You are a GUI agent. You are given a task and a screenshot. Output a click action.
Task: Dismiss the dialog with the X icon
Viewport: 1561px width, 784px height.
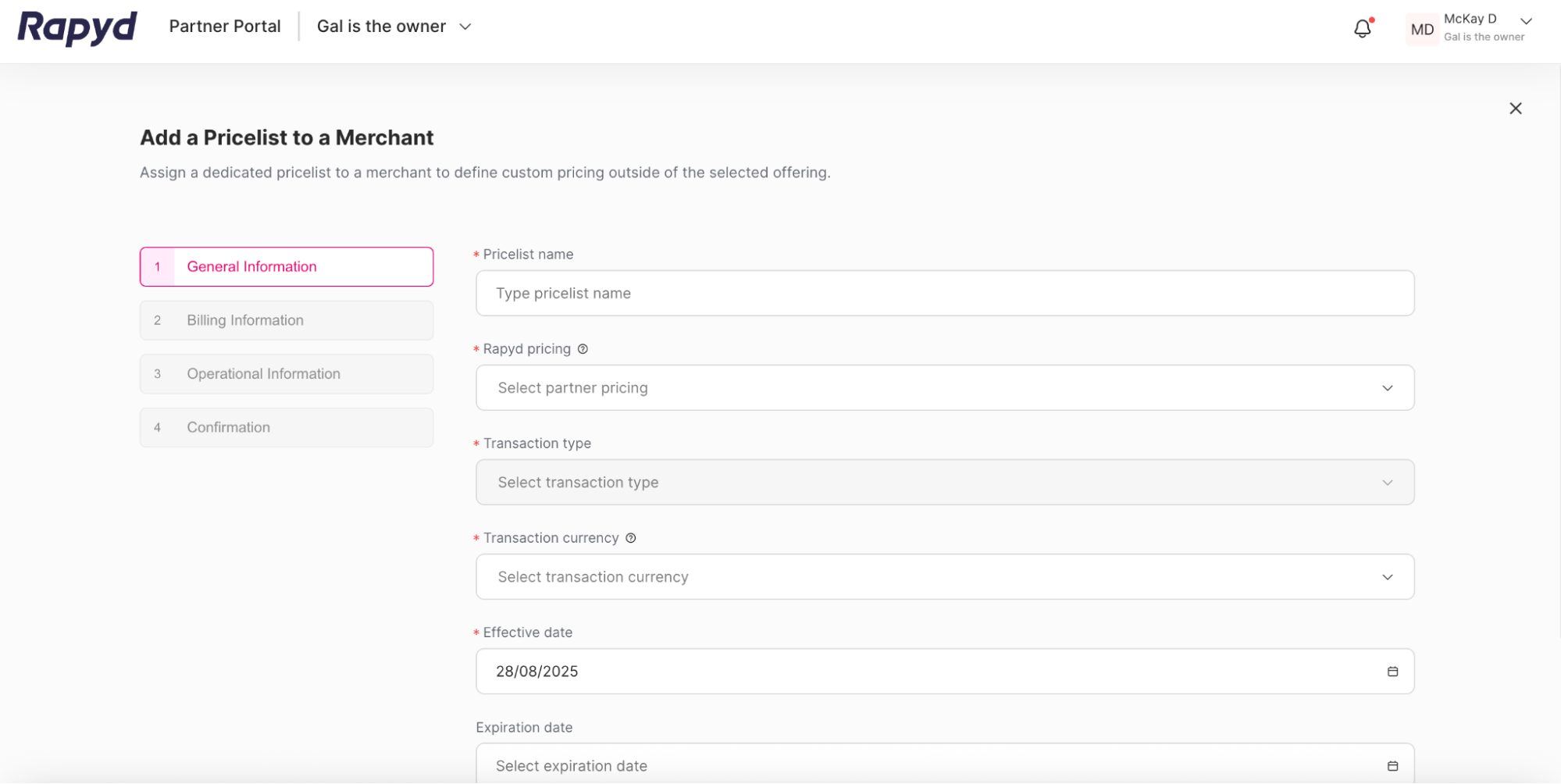(x=1516, y=109)
